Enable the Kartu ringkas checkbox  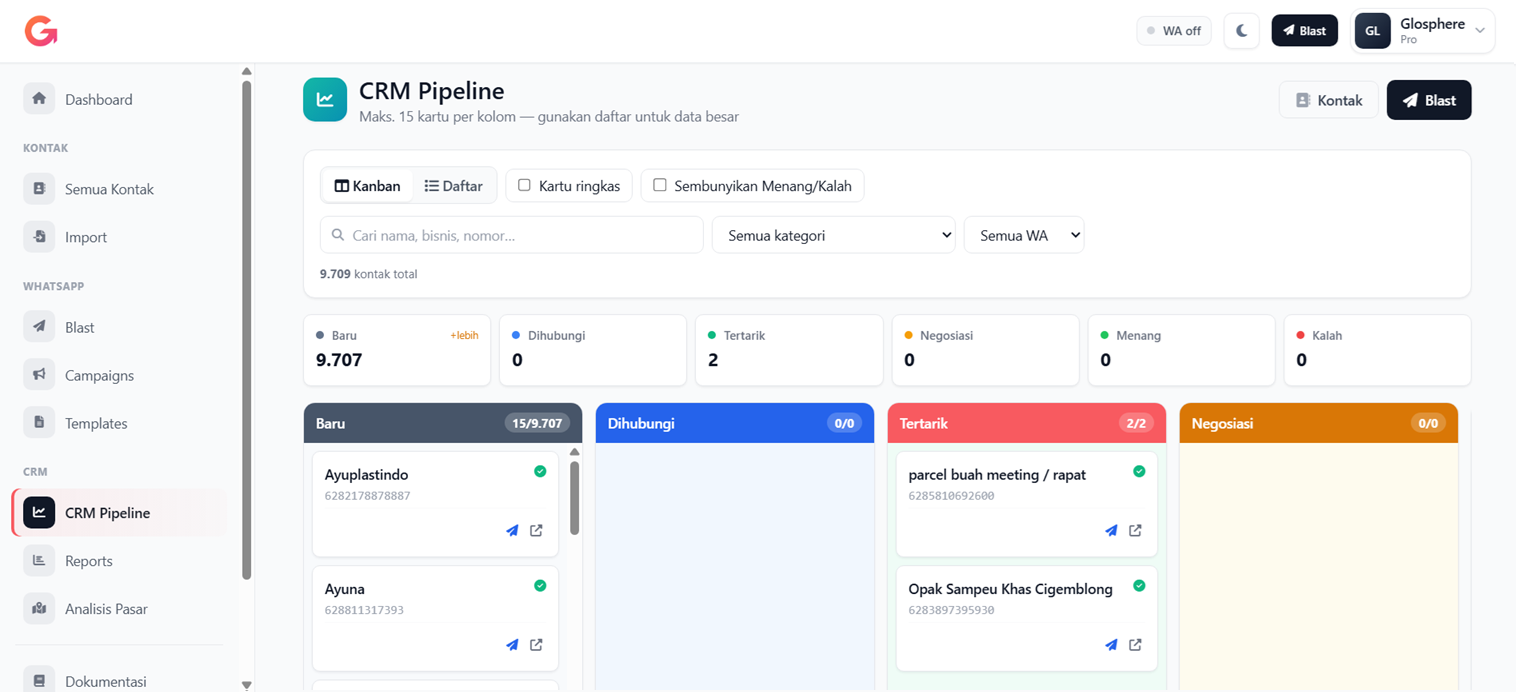(524, 185)
